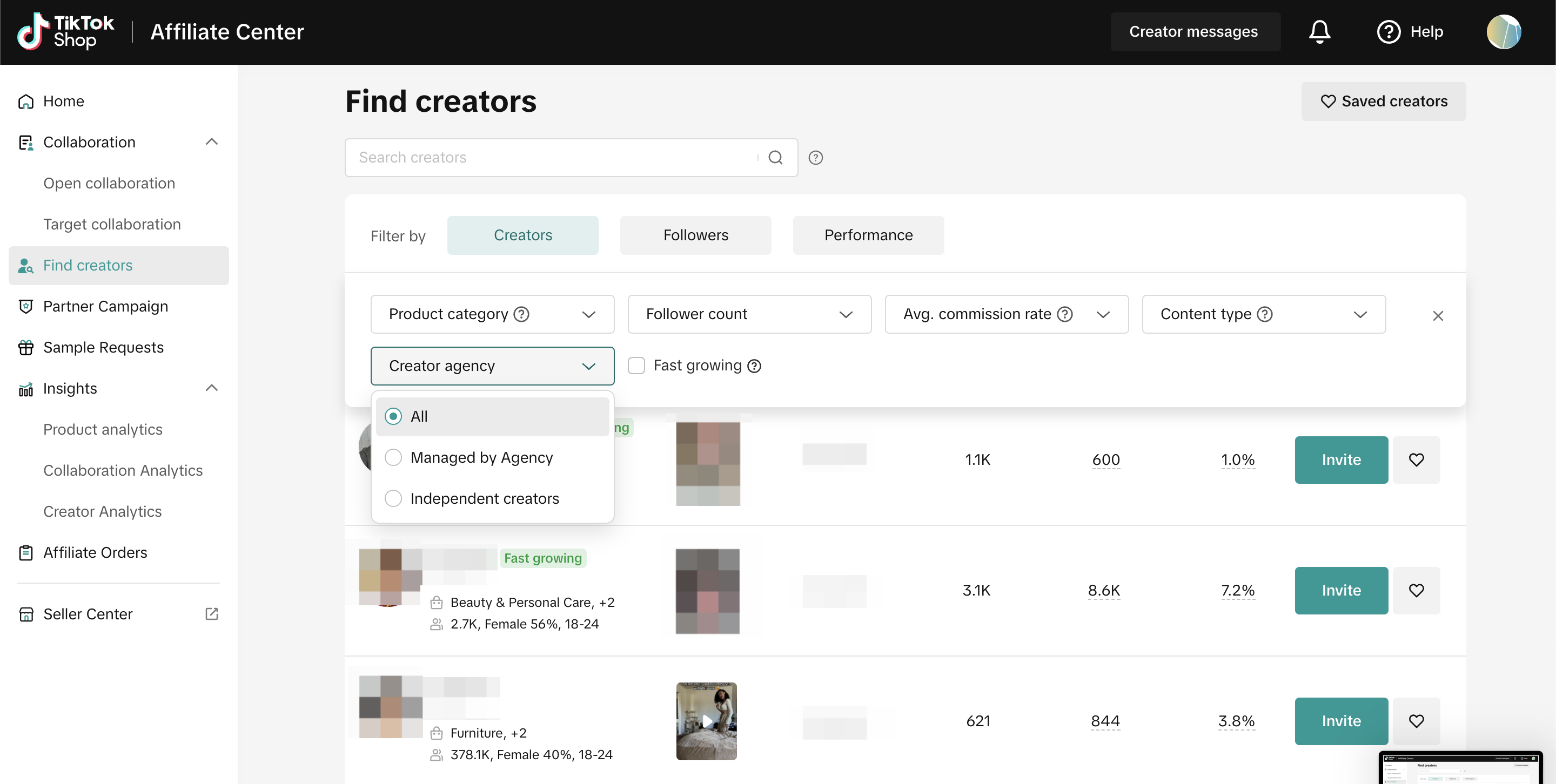Close the filter panel with the X

click(x=1438, y=316)
